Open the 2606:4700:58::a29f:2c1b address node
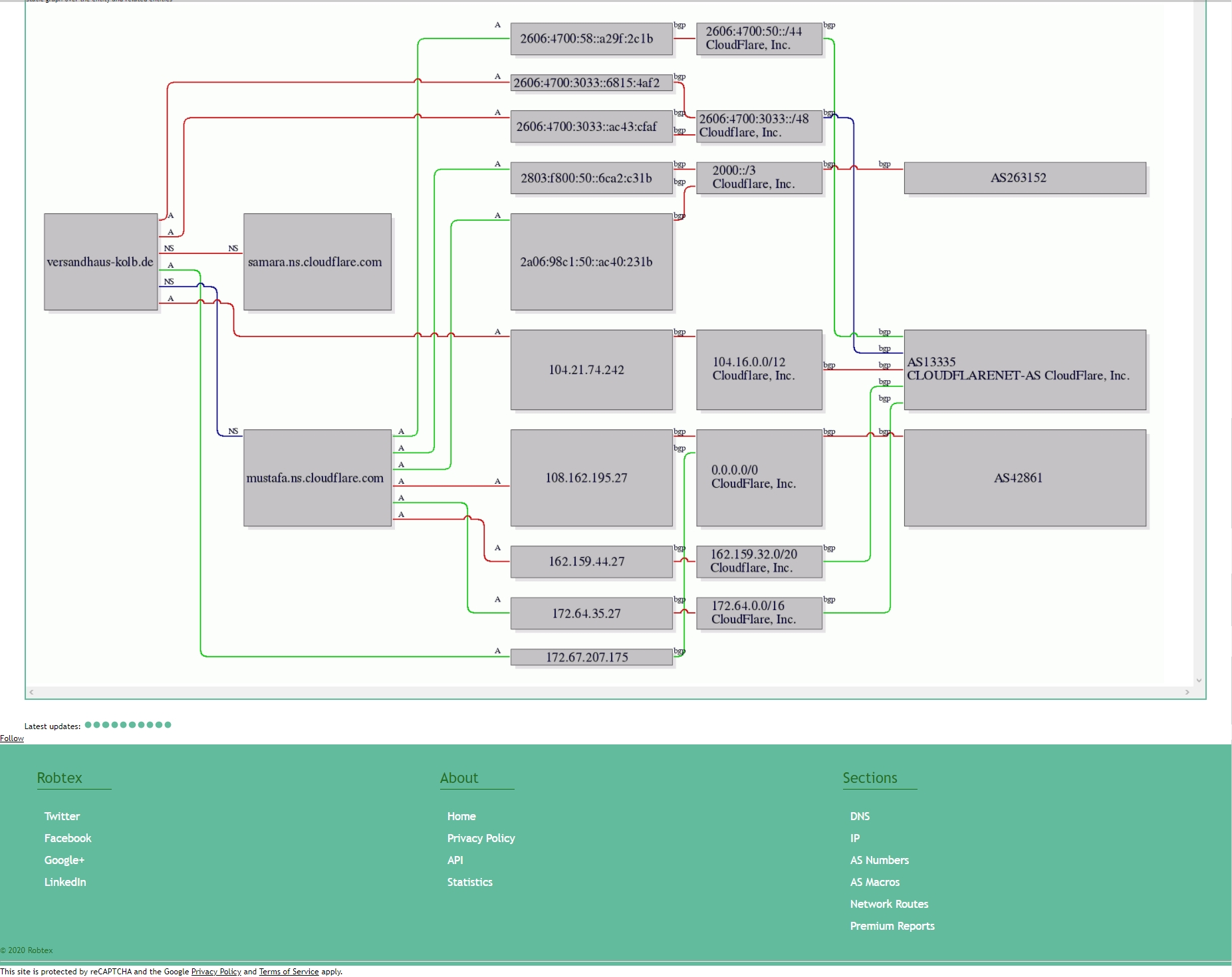 pos(591,39)
